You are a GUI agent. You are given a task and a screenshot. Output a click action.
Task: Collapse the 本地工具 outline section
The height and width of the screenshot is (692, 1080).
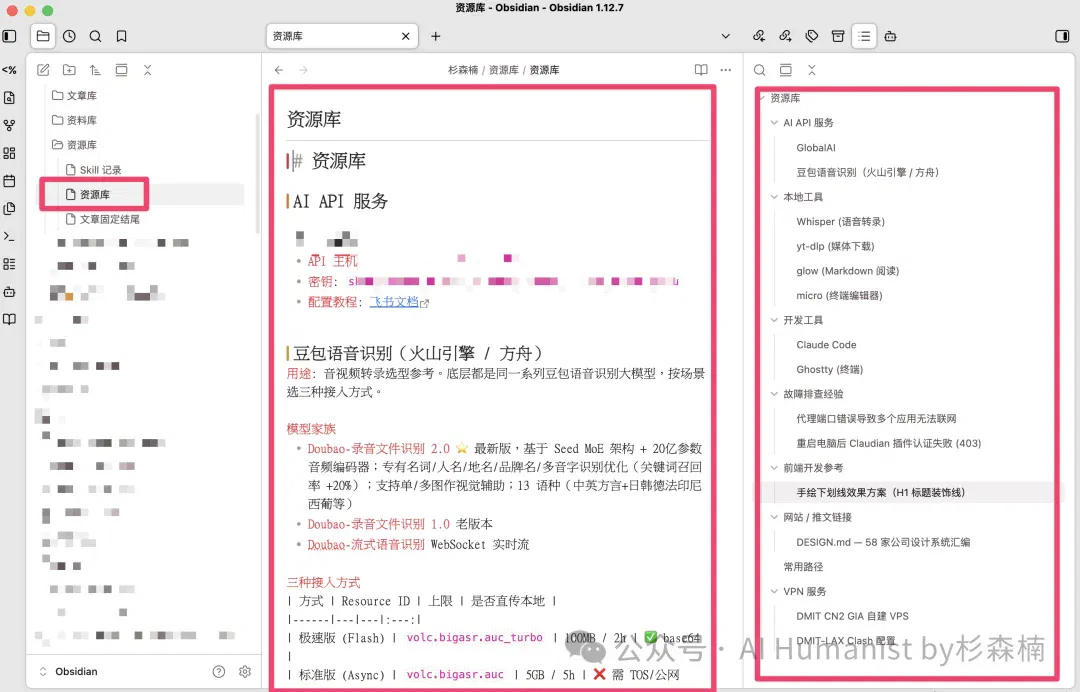coord(774,197)
